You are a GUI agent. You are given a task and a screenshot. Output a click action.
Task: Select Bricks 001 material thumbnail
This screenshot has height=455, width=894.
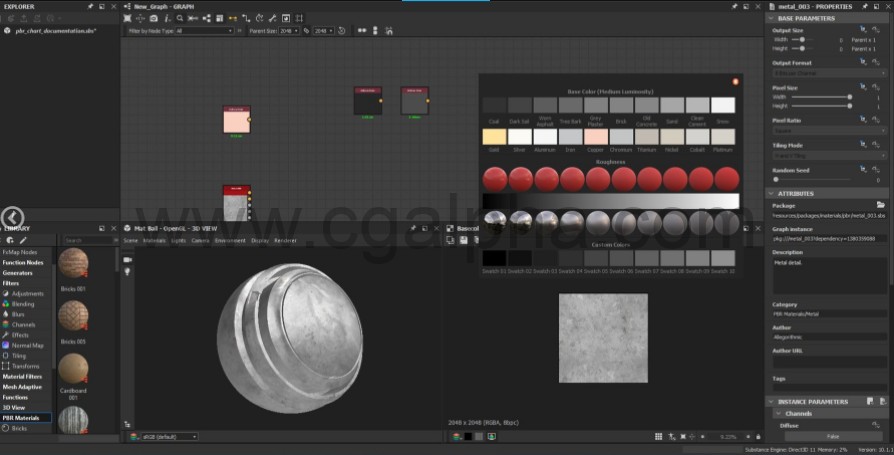(x=73, y=265)
